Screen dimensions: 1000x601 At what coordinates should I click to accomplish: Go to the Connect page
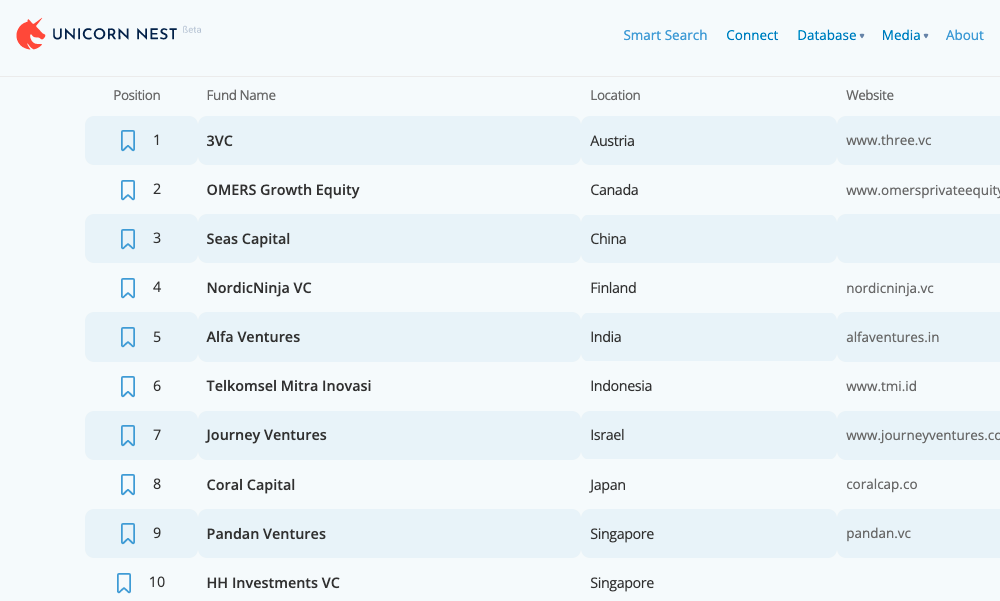(x=752, y=35)
